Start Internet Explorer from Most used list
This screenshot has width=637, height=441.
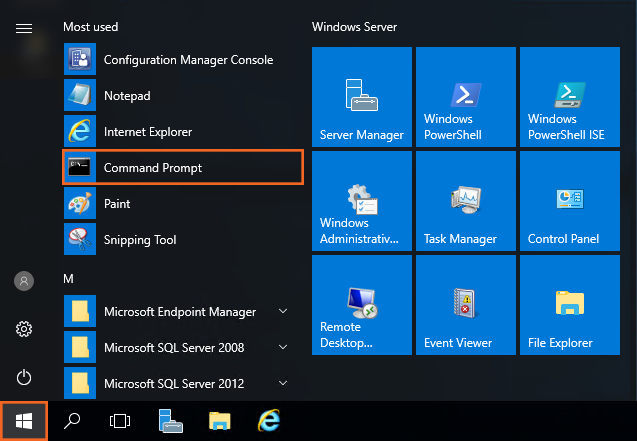pyautogui.click(x=147, y=132)
